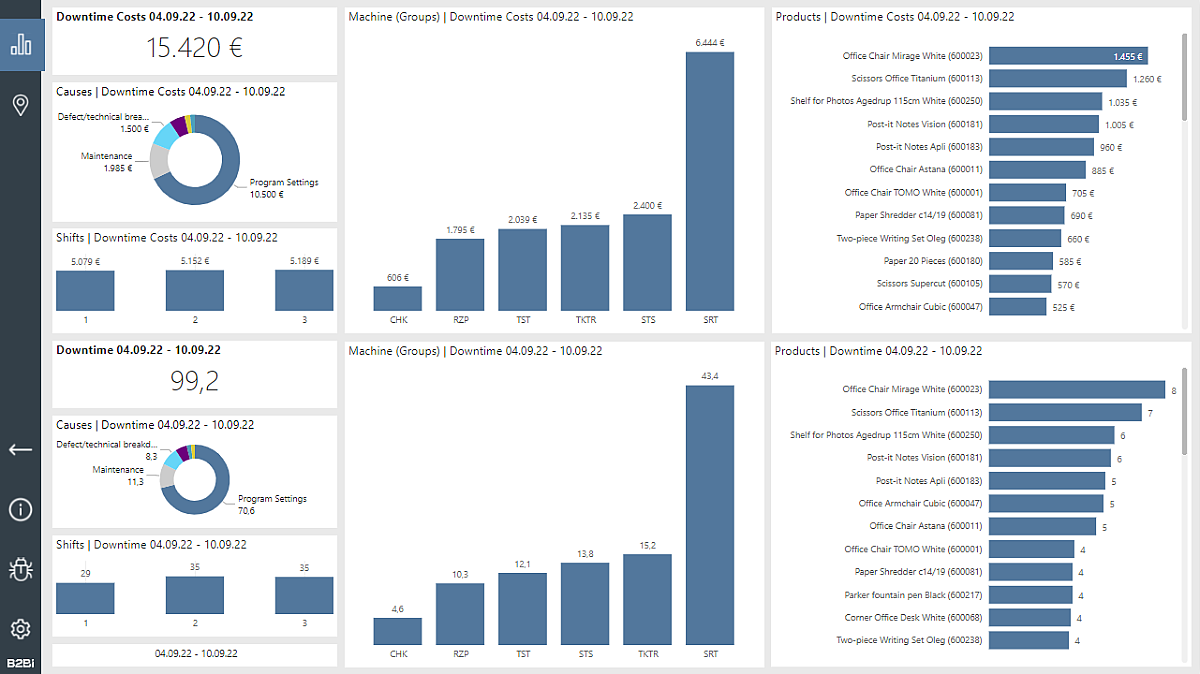Select shift 2 bar in Shifts Downtime Costs
1200x674 pixels.
pos(194,290)
